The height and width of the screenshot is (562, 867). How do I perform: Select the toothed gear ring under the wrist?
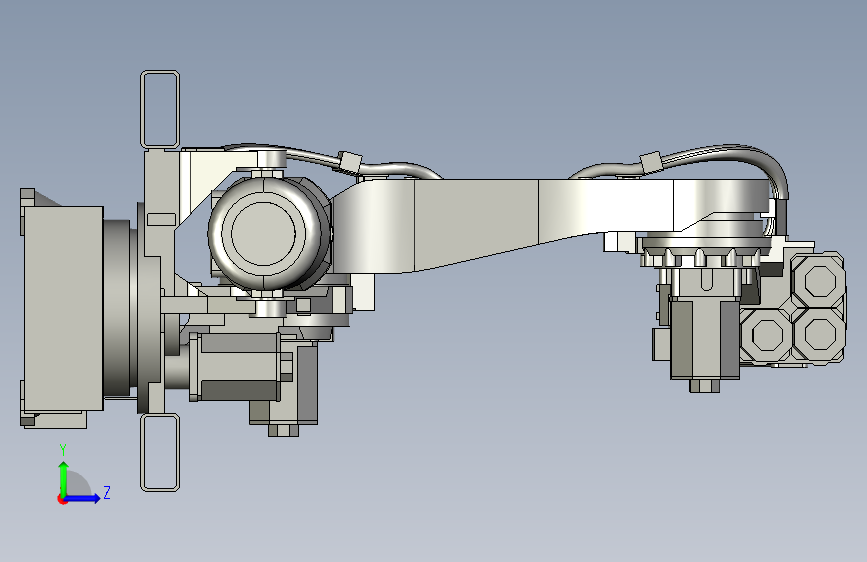(705, 257)
